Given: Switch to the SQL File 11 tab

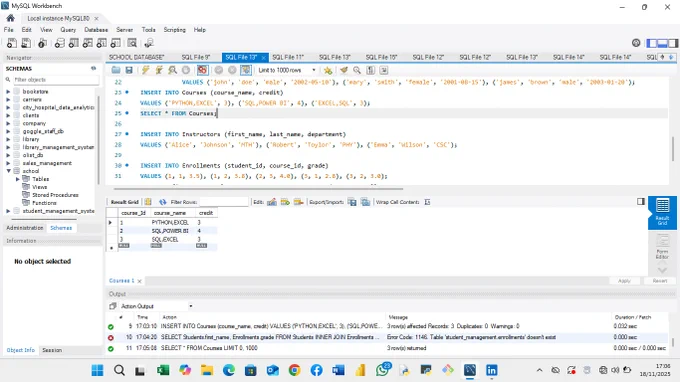Looking at the screenshot, I should [x=288, y=57].
